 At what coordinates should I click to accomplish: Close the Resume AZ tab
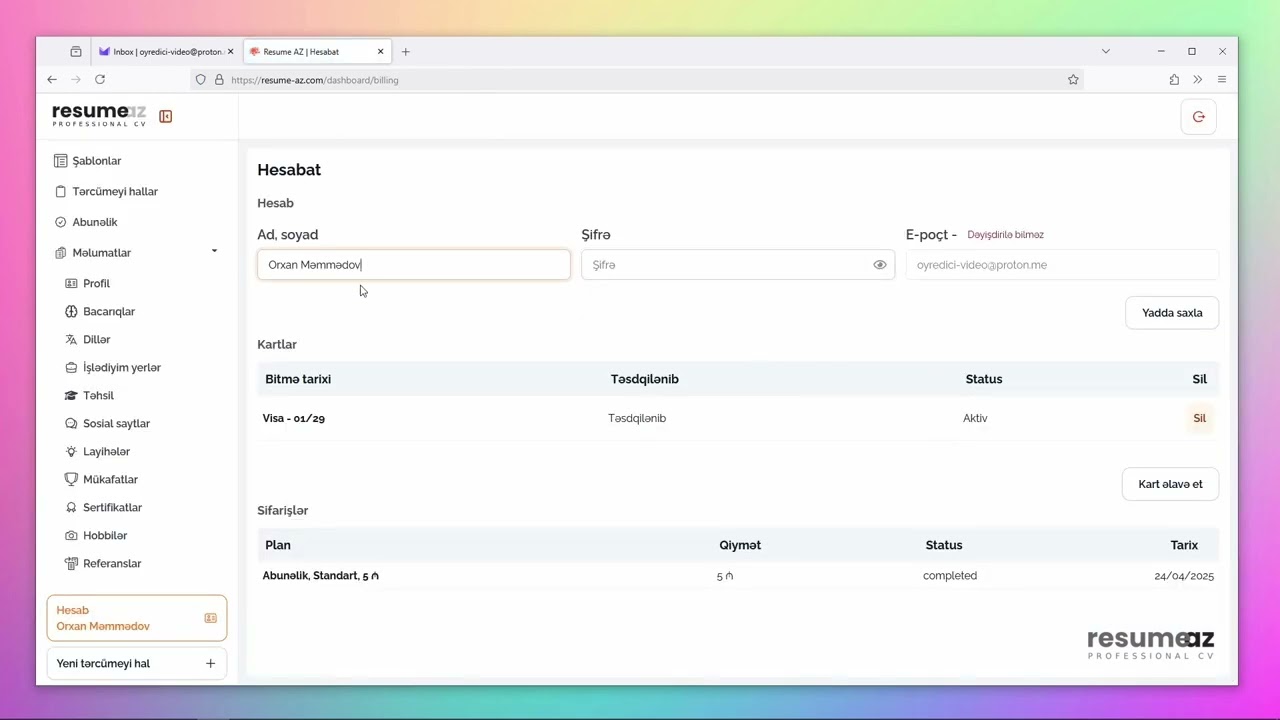coord(380,52)
